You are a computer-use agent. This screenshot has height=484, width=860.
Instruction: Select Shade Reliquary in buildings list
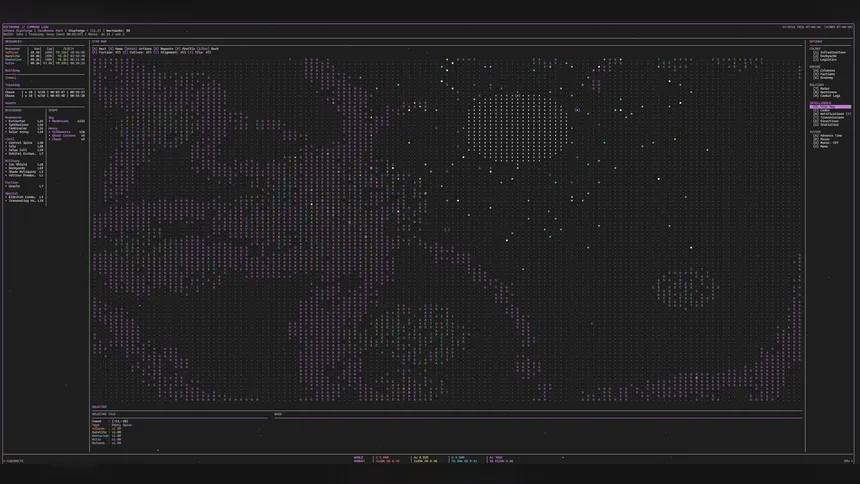24,172
